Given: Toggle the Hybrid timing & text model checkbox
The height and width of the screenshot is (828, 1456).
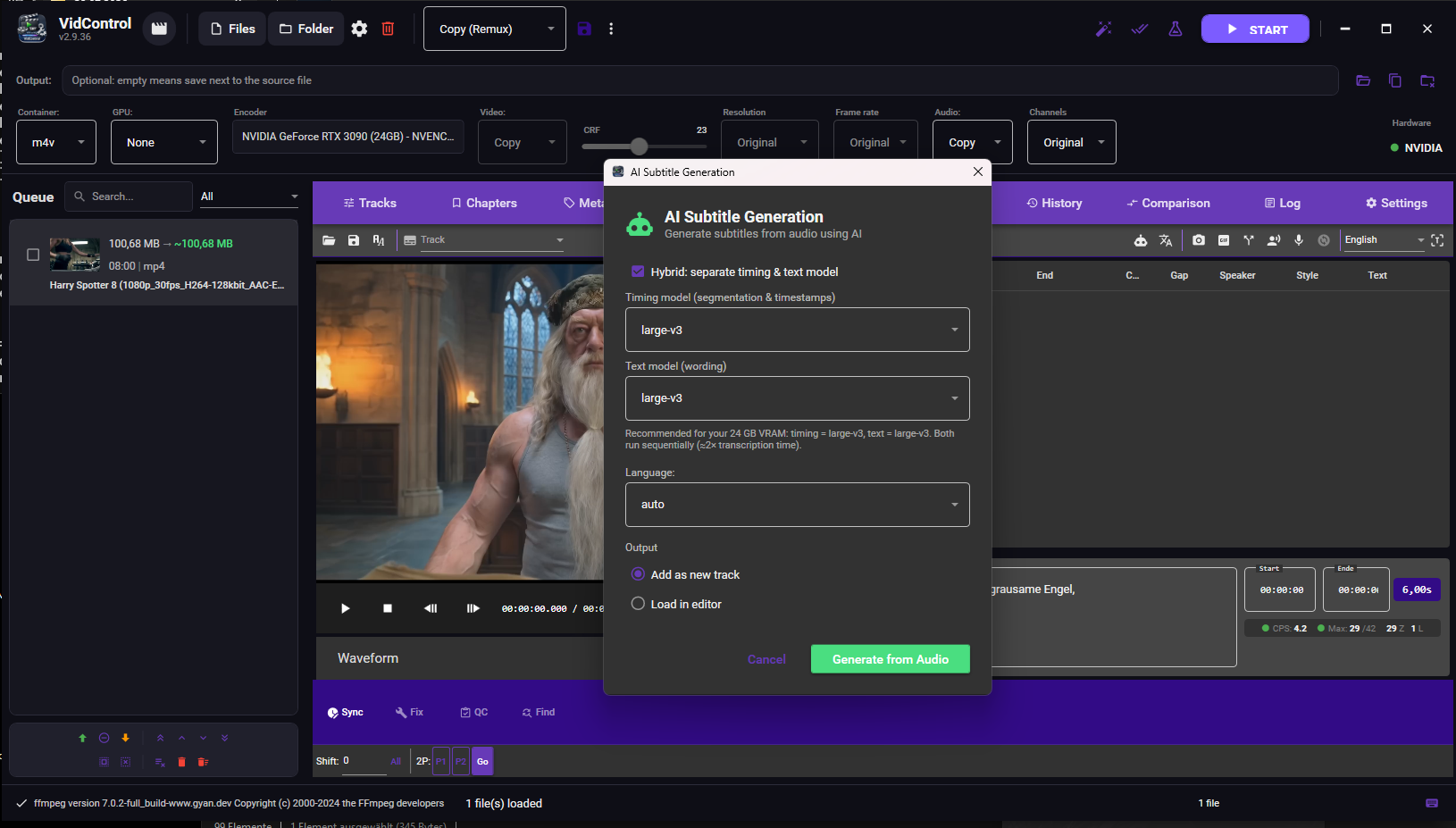Looking at the screenshot, I should coord(638,272).
